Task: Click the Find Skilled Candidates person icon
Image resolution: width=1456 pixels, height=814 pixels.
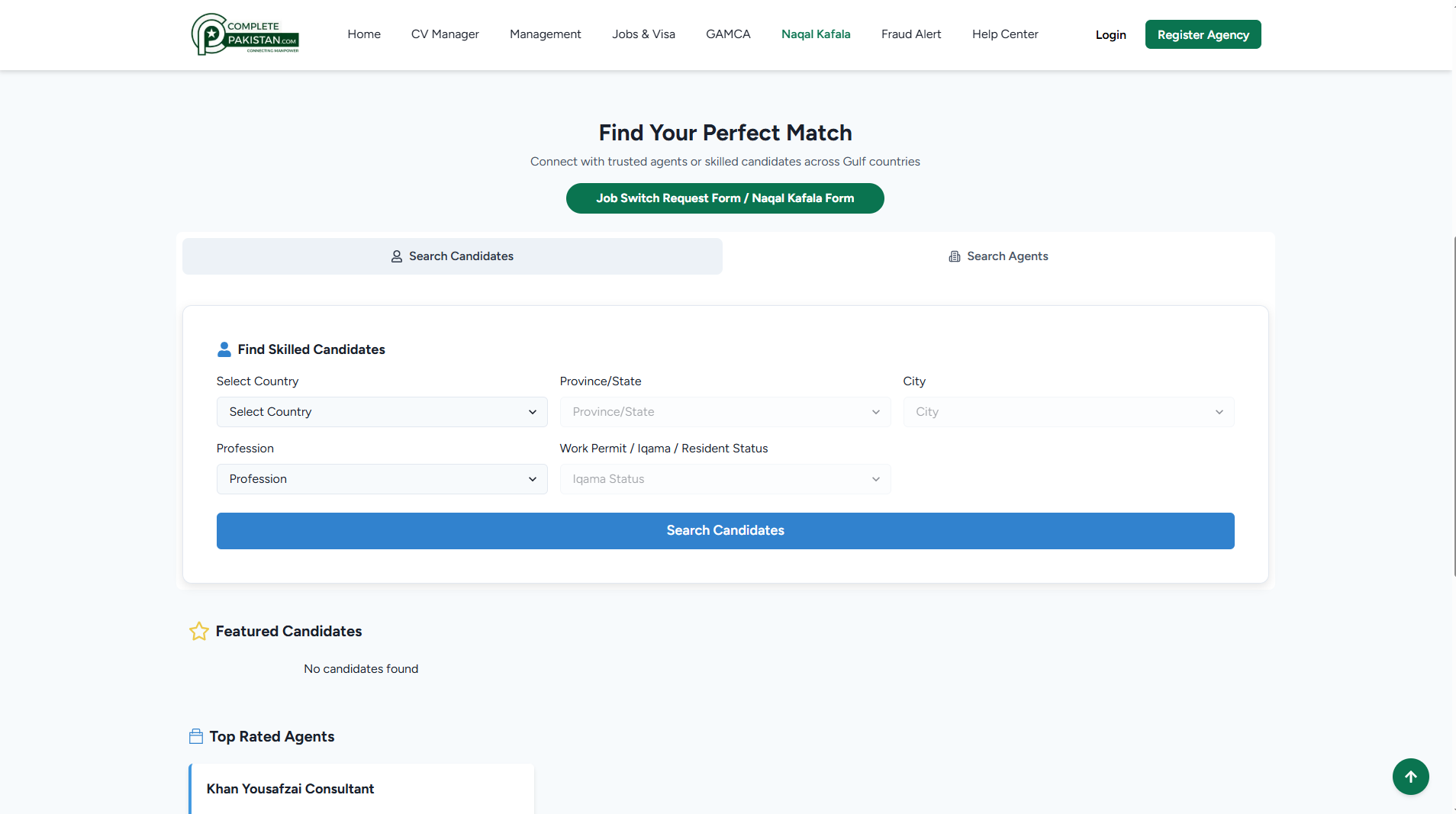Action: pos(224,349)
